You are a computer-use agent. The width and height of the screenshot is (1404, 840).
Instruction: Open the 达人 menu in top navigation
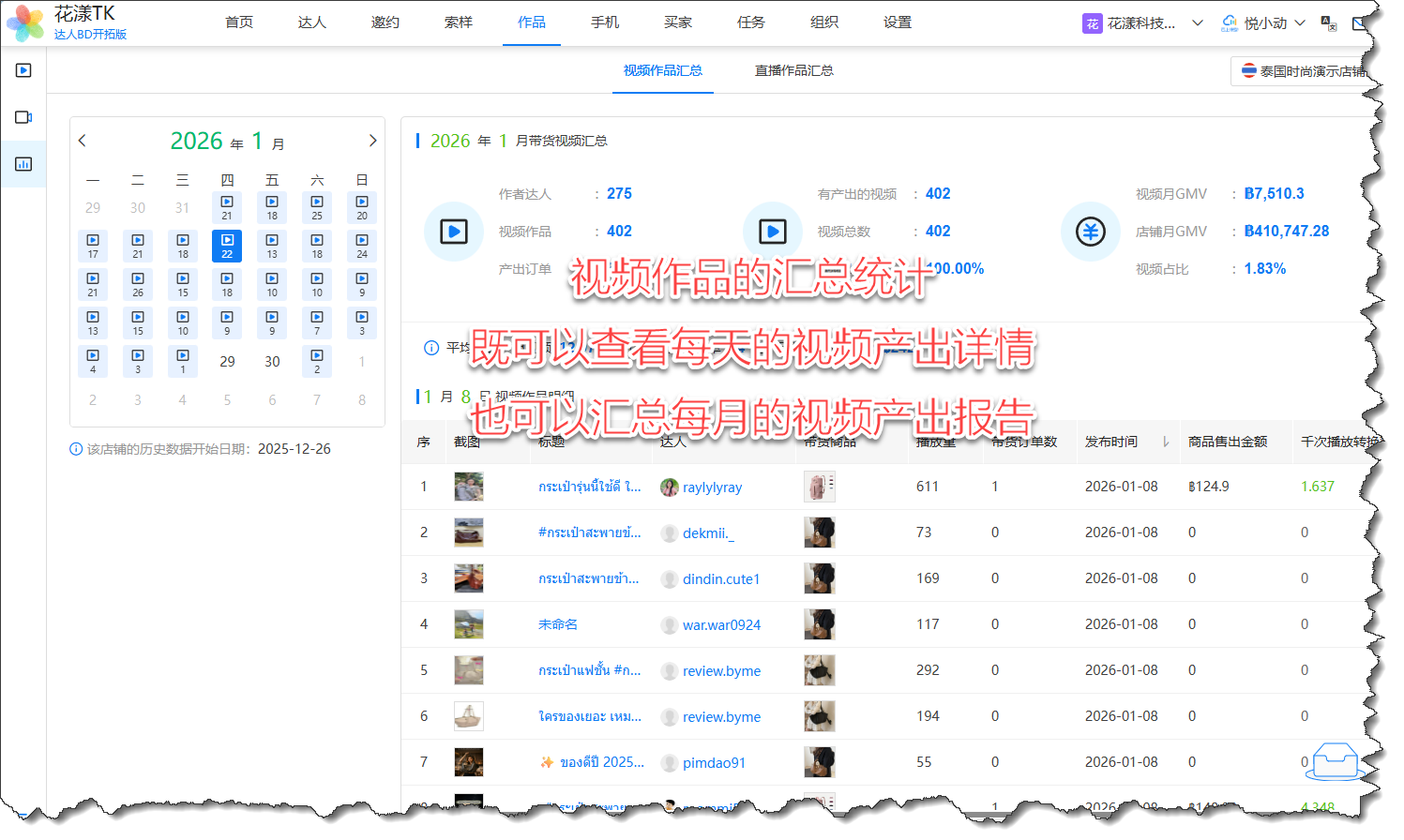pos(311,22)
